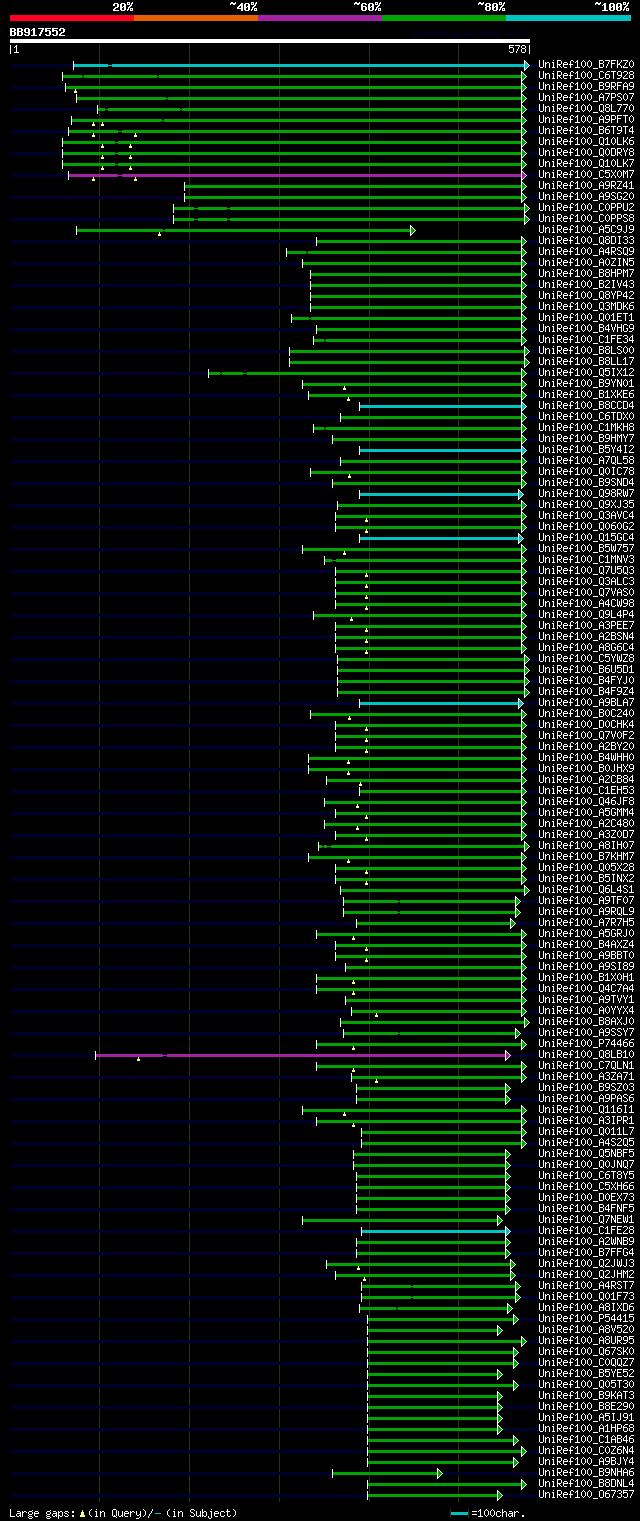Click the alignment bar for Q7NEW1
This screenshot has width=640, height=1521.
(403, 1219)
